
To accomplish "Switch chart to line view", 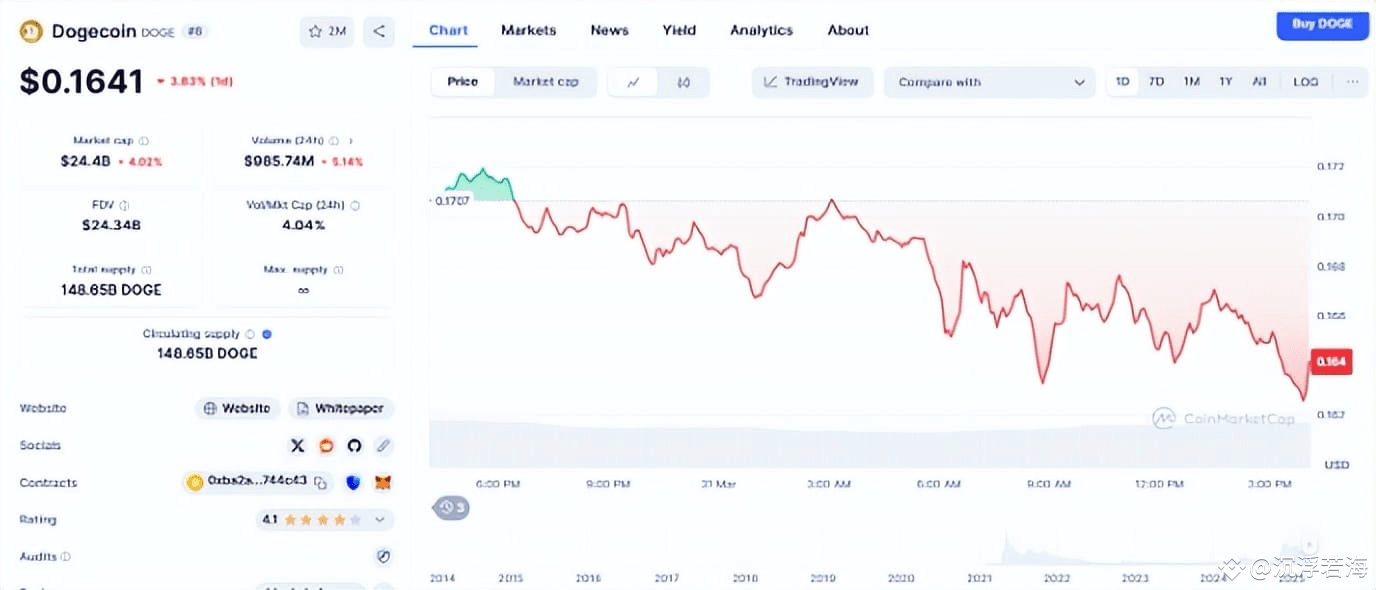I will pyautogui.click(x=633, y=82).
